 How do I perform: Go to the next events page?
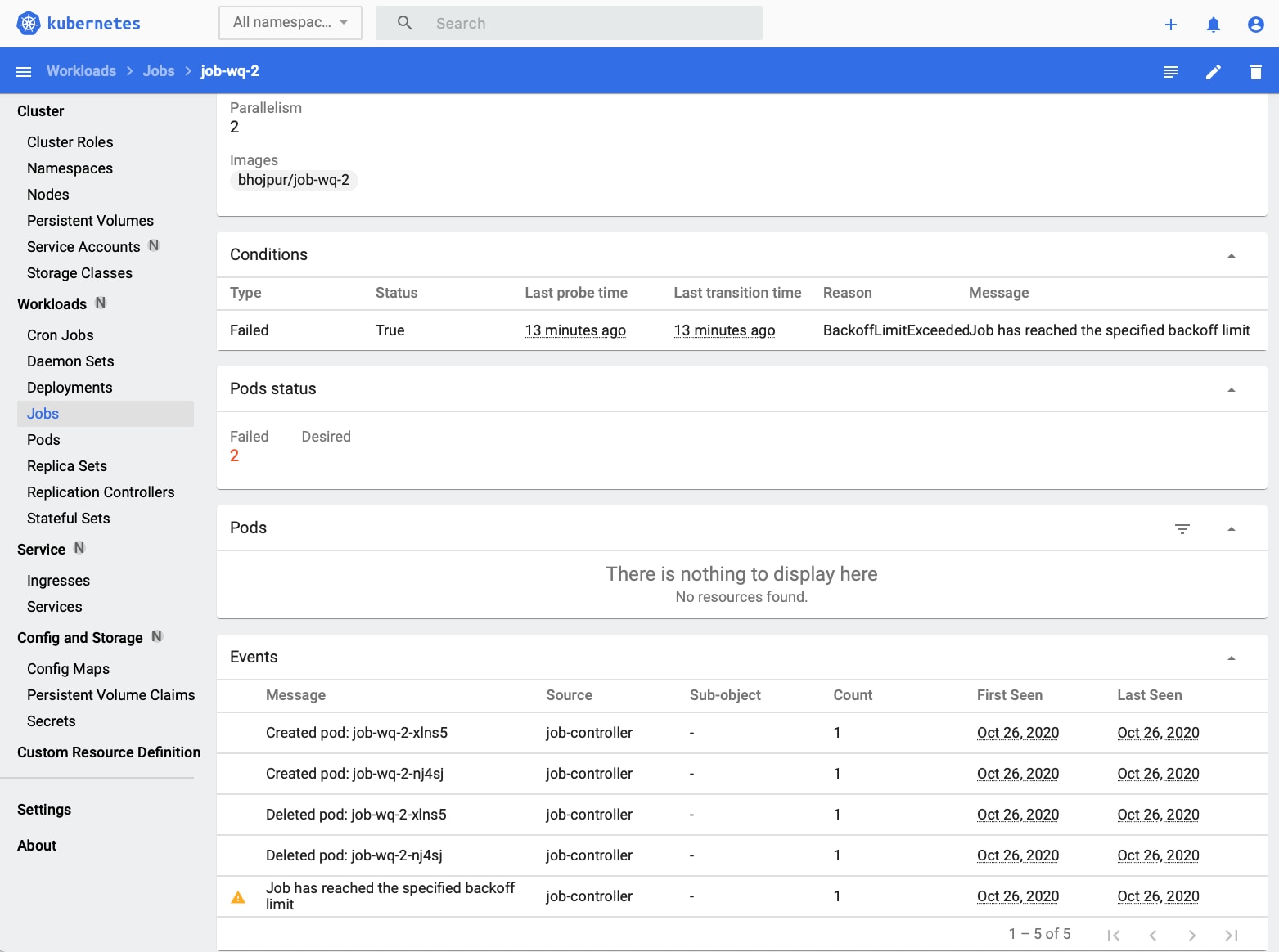click(1192, 934)
